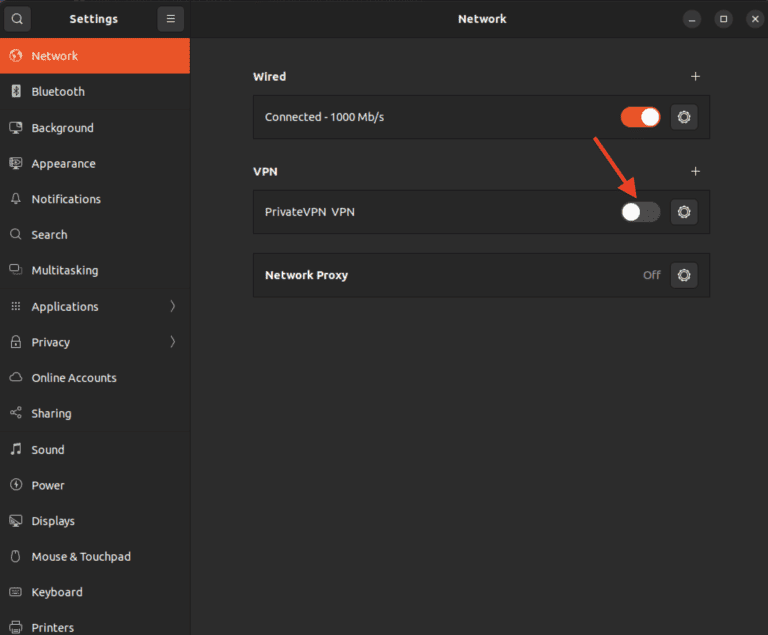This screenshot has height=635, width=768.
Task: Go to Notifications settings
Action: click(x=66, y=199)
